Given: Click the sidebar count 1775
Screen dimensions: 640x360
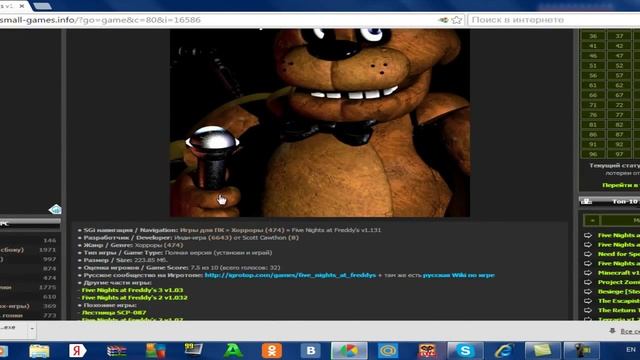Looking at the screenshot, I should tap(47, 287).
